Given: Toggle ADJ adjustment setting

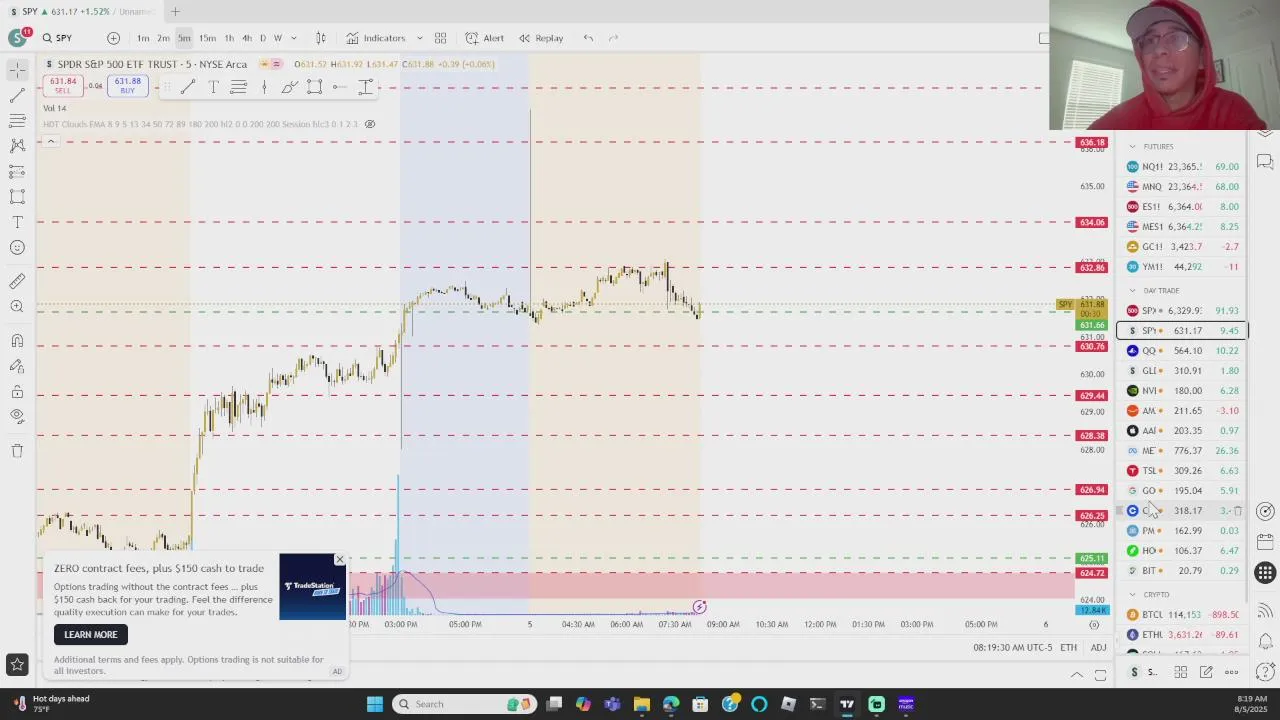Looking at the screenshot, I should click(1098, 648).
